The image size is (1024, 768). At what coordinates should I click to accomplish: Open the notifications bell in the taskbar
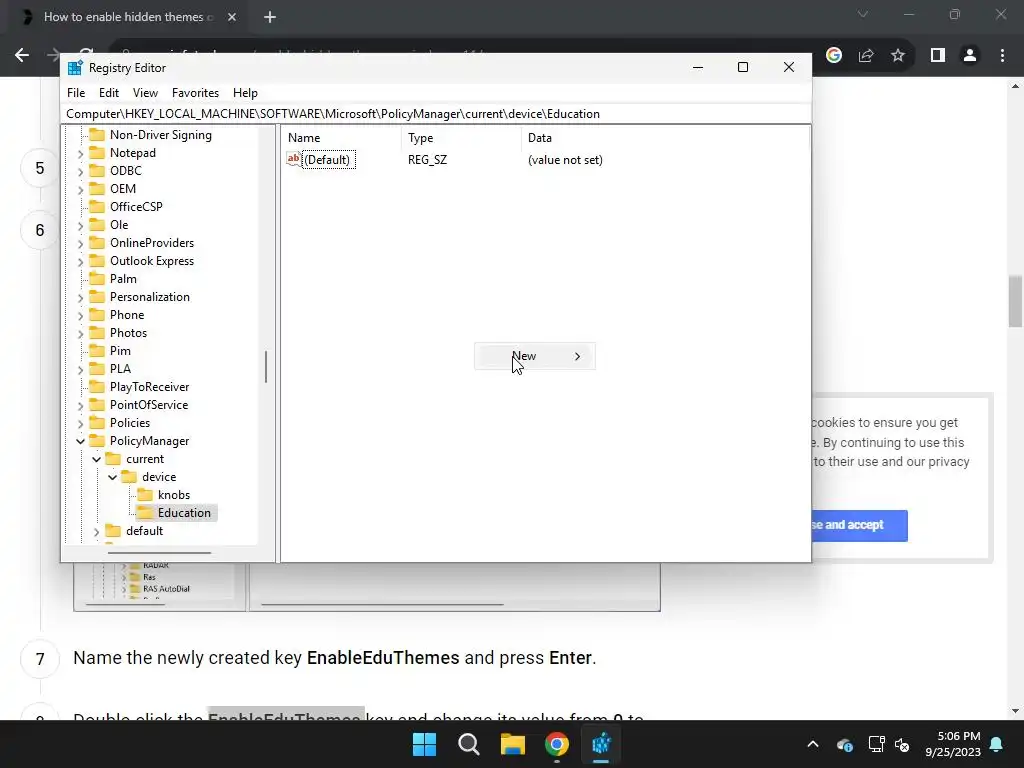[x=997, y=744]
